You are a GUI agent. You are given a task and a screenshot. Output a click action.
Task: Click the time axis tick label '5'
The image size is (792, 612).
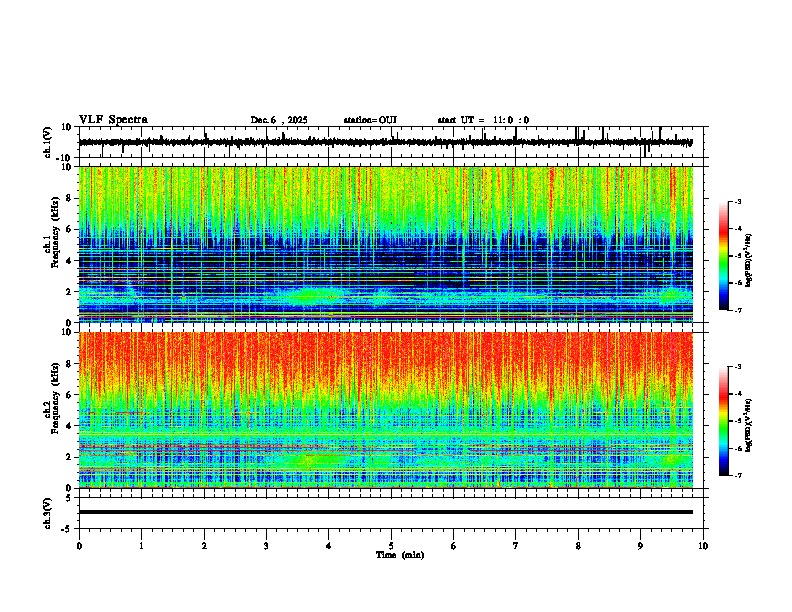pos(391,546)
